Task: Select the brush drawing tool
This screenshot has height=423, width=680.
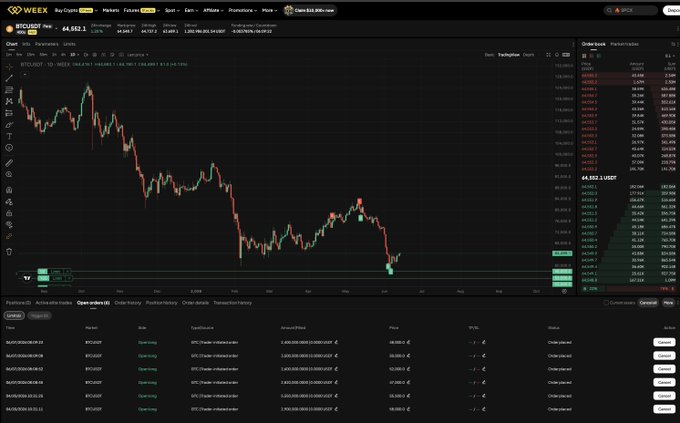Action: pos(9,125)
